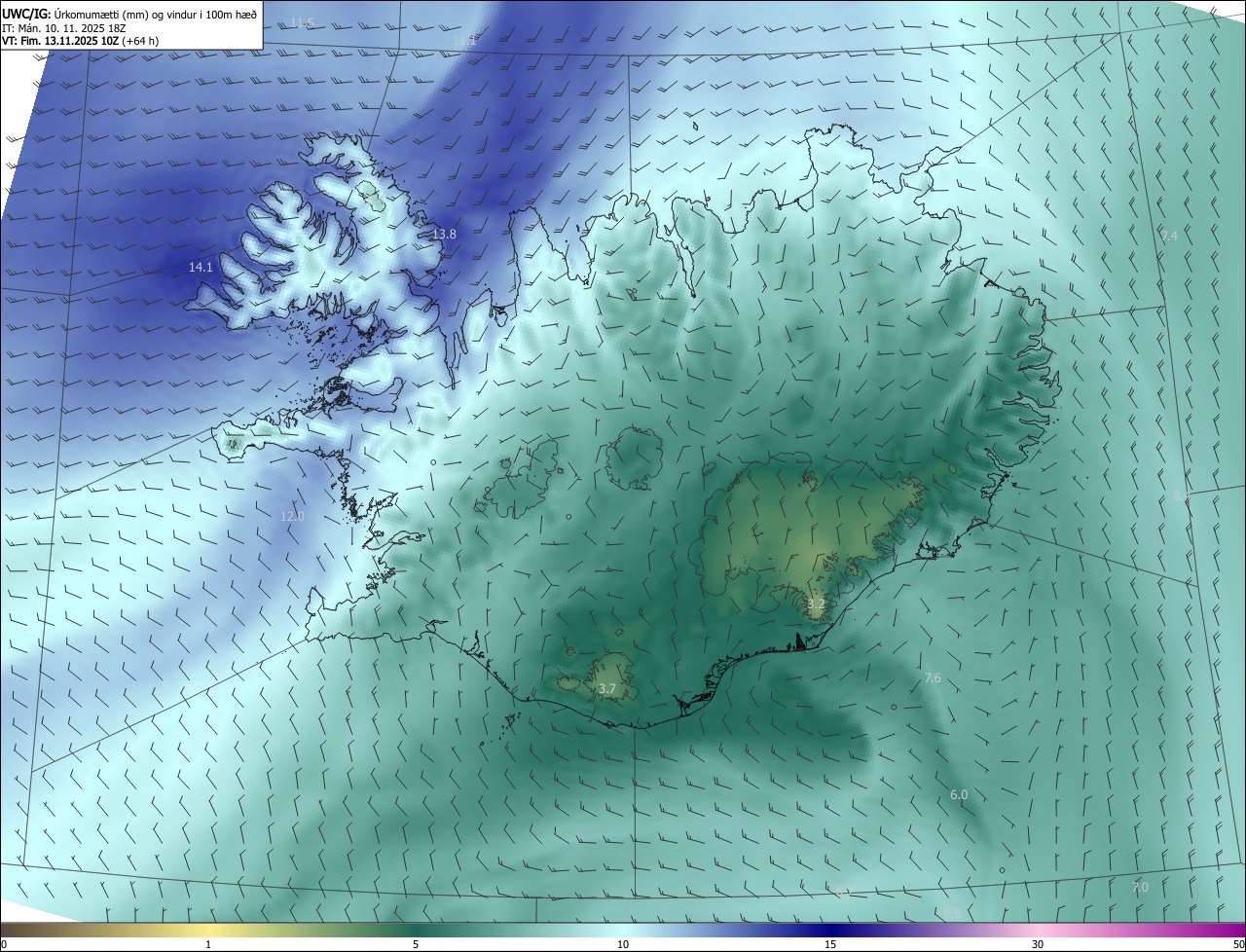The image size is (1246, 952).
Task: Click the 10 tick on the color scale
Action: tap(623, 944)
